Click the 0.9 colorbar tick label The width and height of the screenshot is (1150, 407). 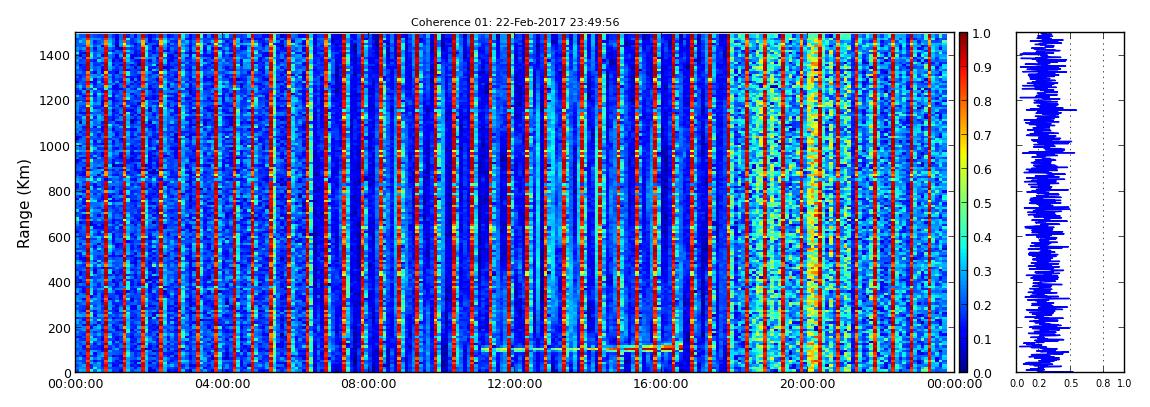pyautogui.click(x=984, y=67)
